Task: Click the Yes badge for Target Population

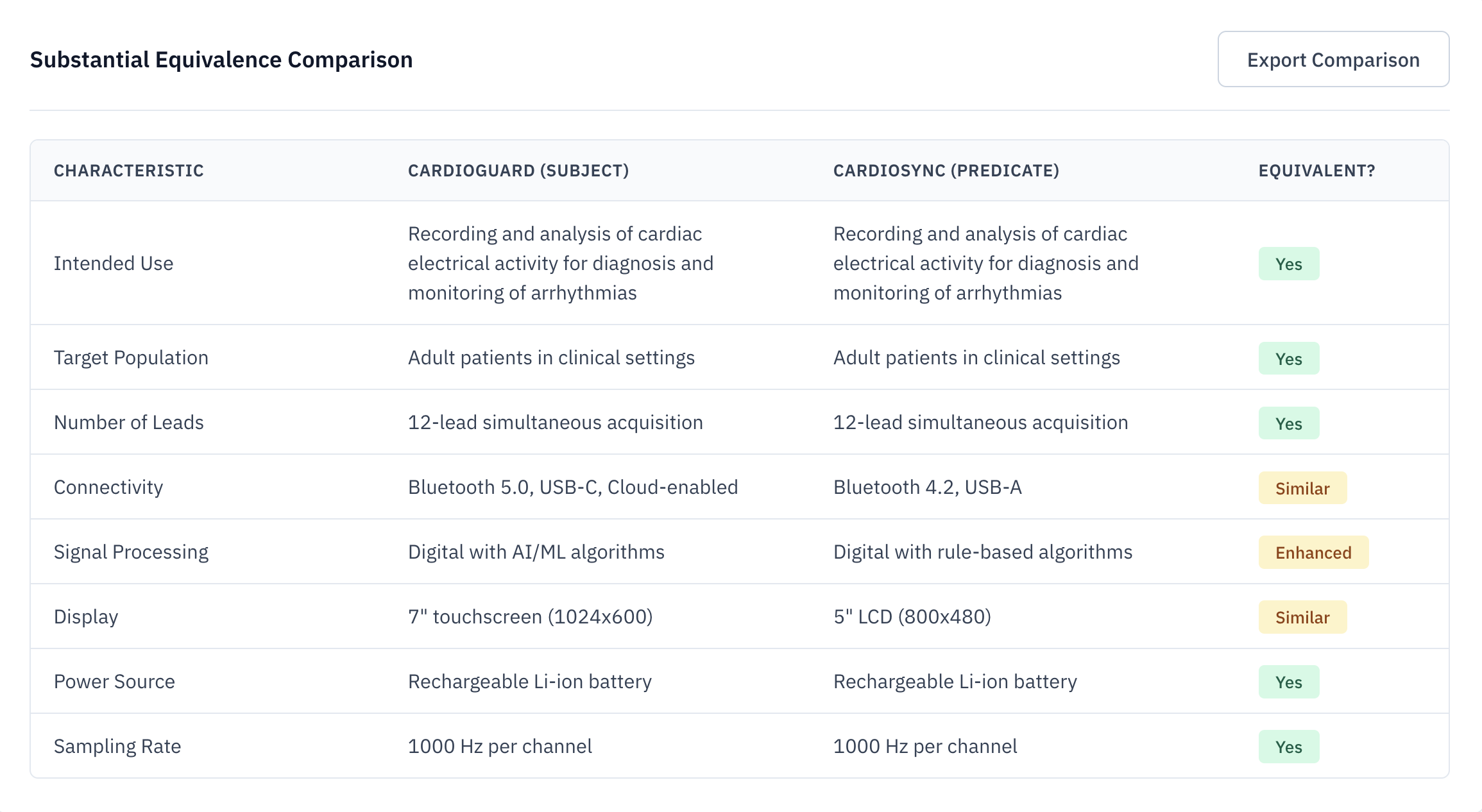Action: tap(1288, 359)
